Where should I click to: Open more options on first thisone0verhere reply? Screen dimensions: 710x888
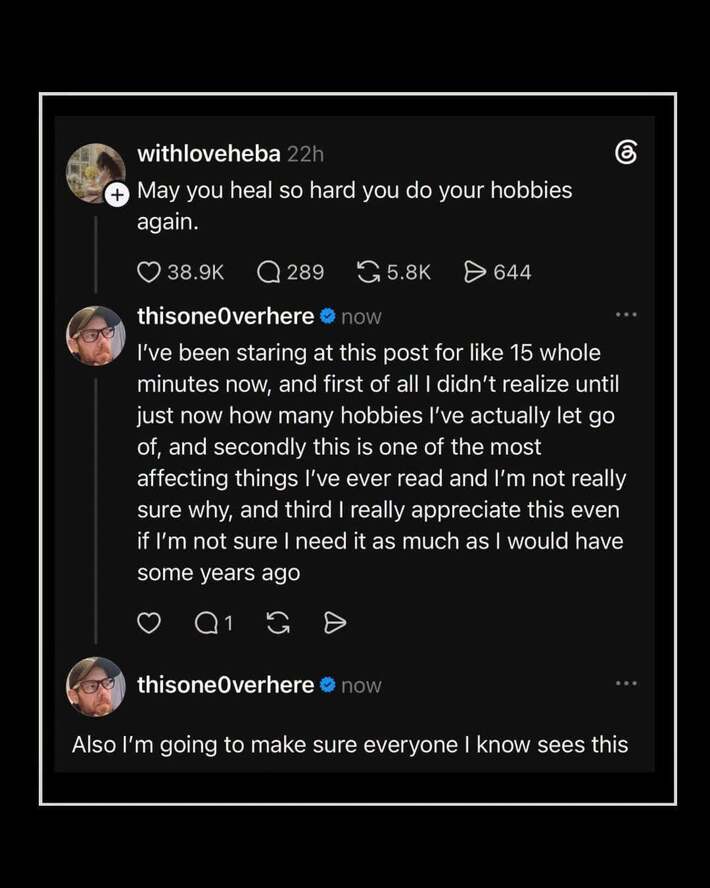(626, 315)
